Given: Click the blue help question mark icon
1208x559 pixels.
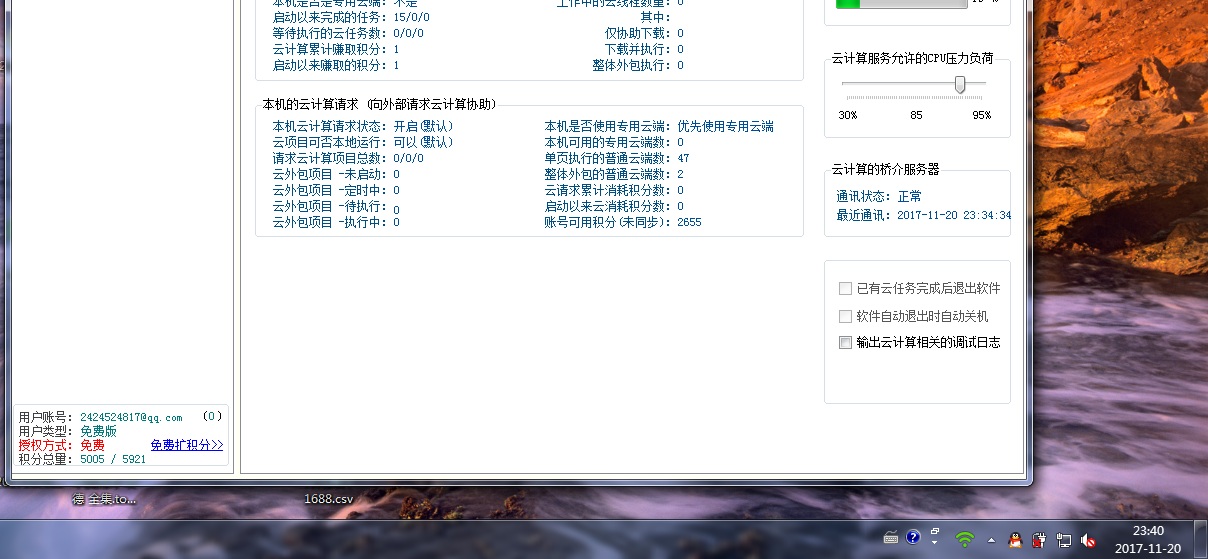Looking at the screenshot, I should (x=913, y=537).
